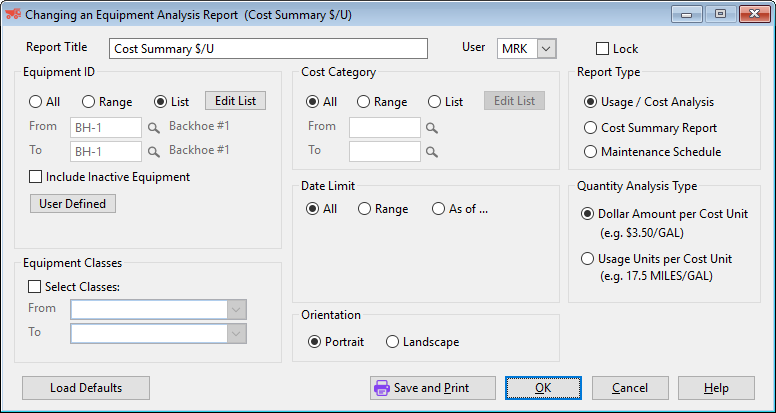Screen dimensions: 776x413
Task: Click the Edit List button for Equipment ID
Action: (x=236, y=101)
